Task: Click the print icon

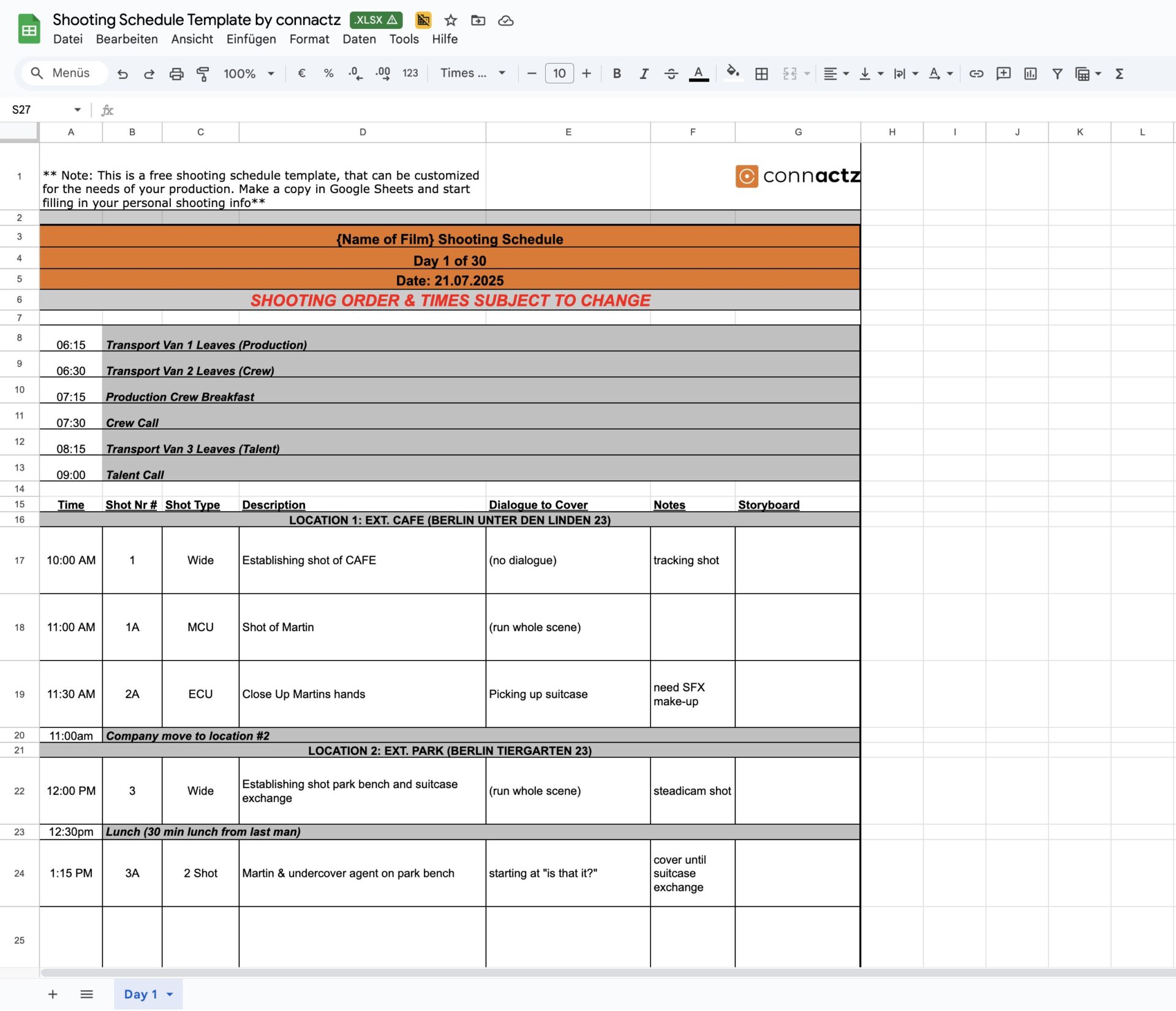Action: coord(176,74)
